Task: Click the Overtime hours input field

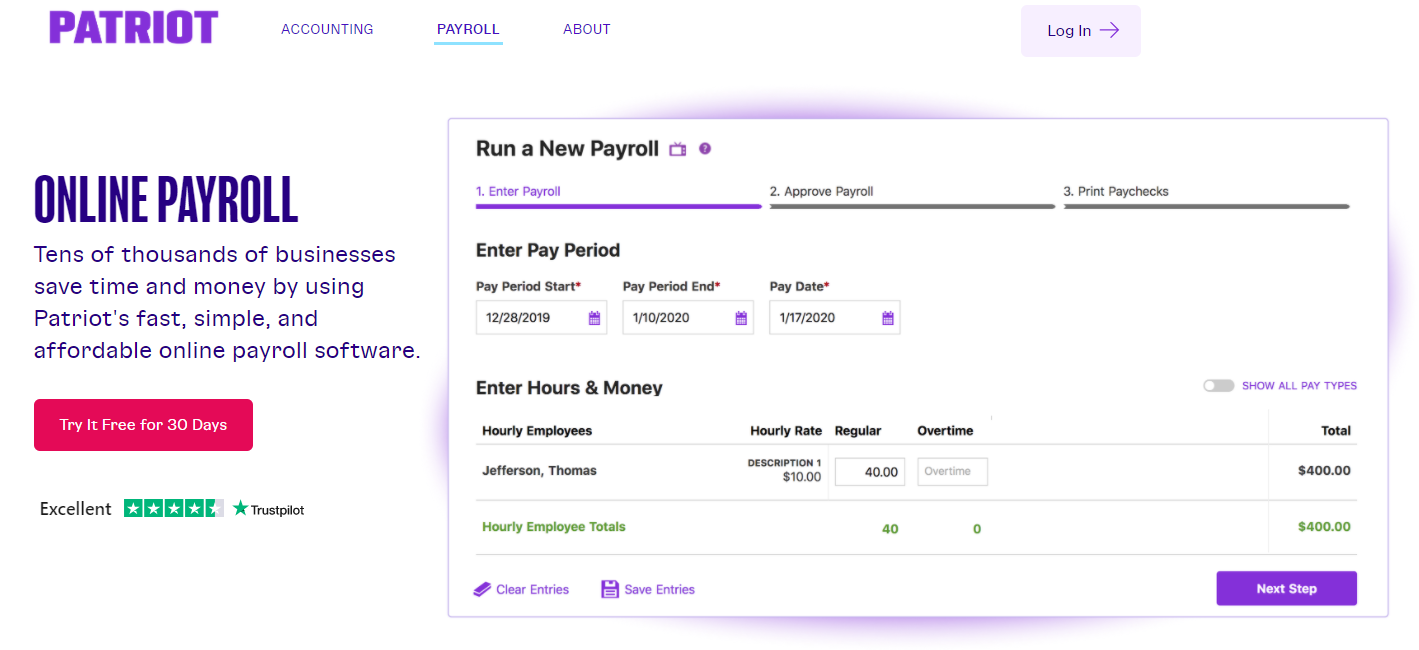Action: click(x=952, y=472)
